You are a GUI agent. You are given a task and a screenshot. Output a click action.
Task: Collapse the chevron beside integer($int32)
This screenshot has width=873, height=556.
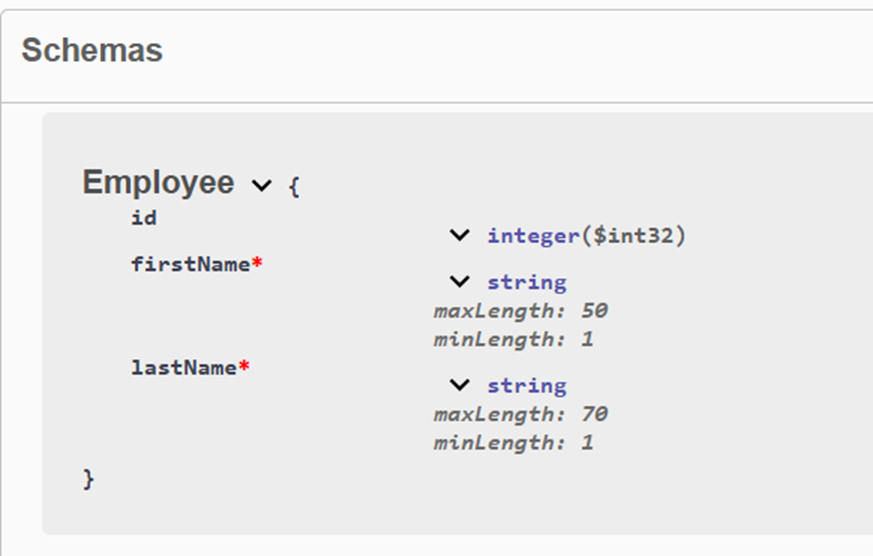[x=459, y=236]
